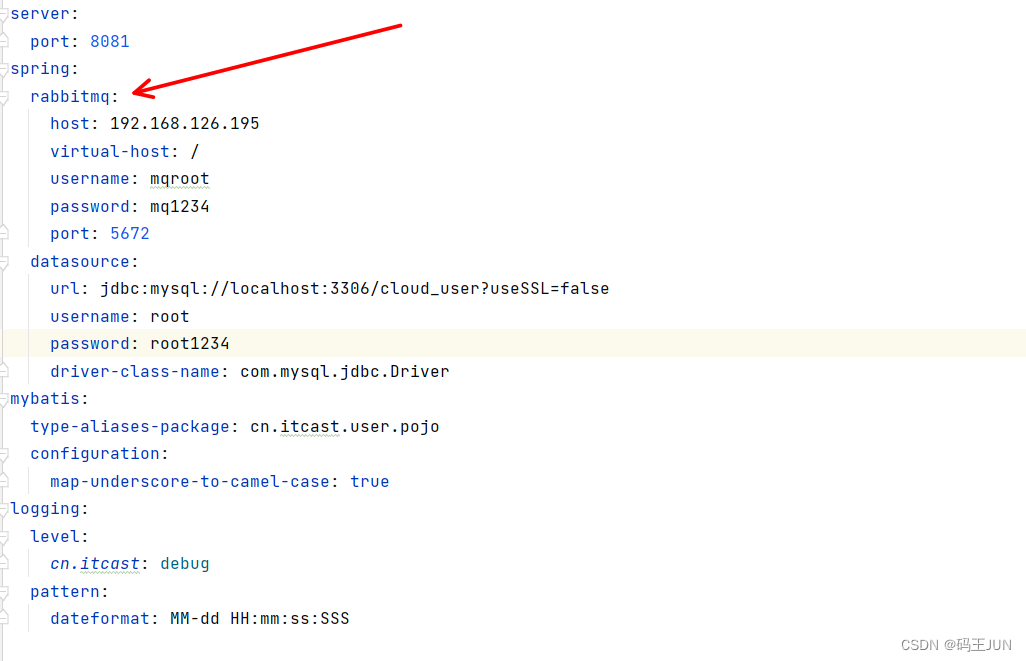Click the underlined mqroot username

pyautogui.click(x=179, y=178)
